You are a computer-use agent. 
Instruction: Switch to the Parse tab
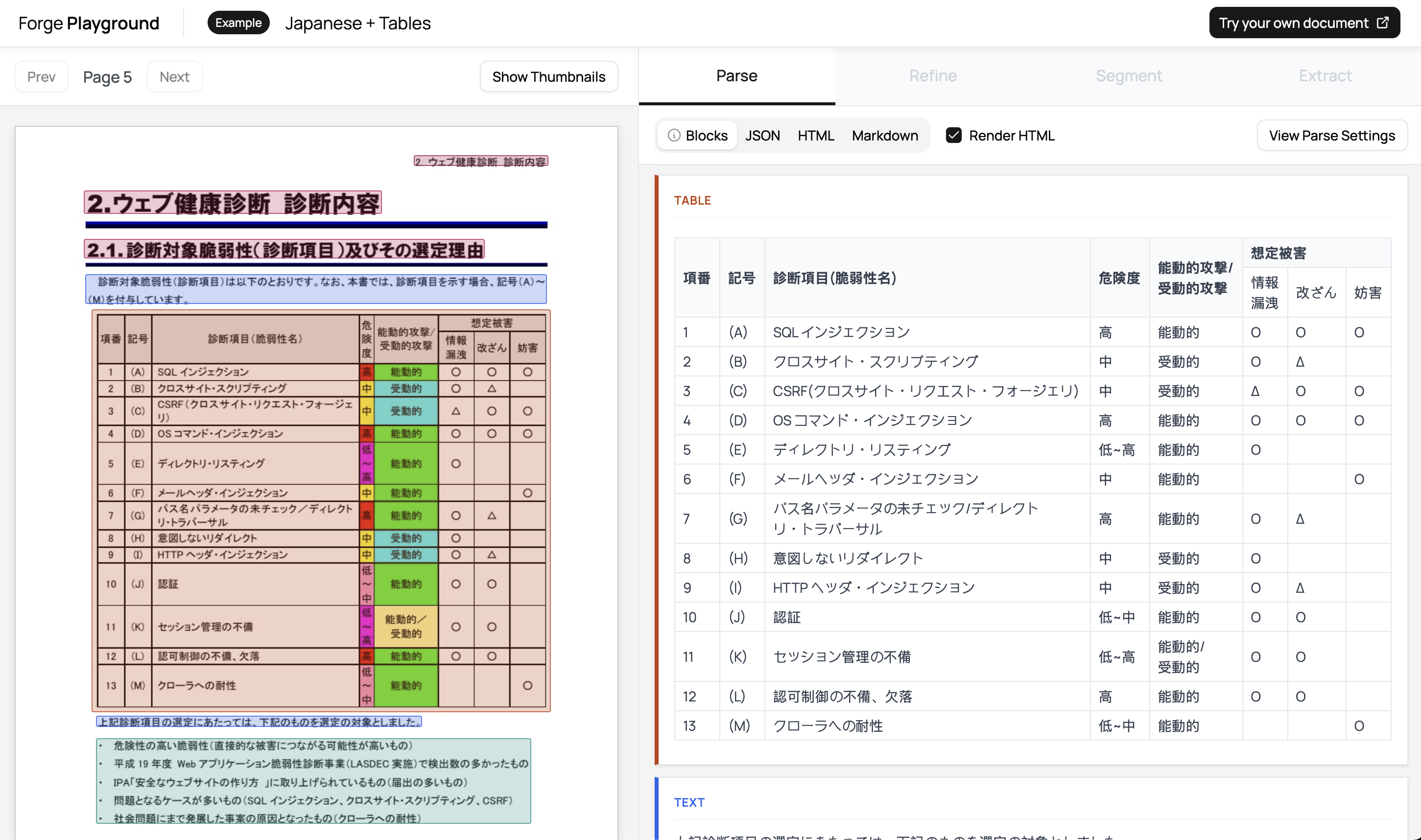pyautogui.click(x=736, y=76)
